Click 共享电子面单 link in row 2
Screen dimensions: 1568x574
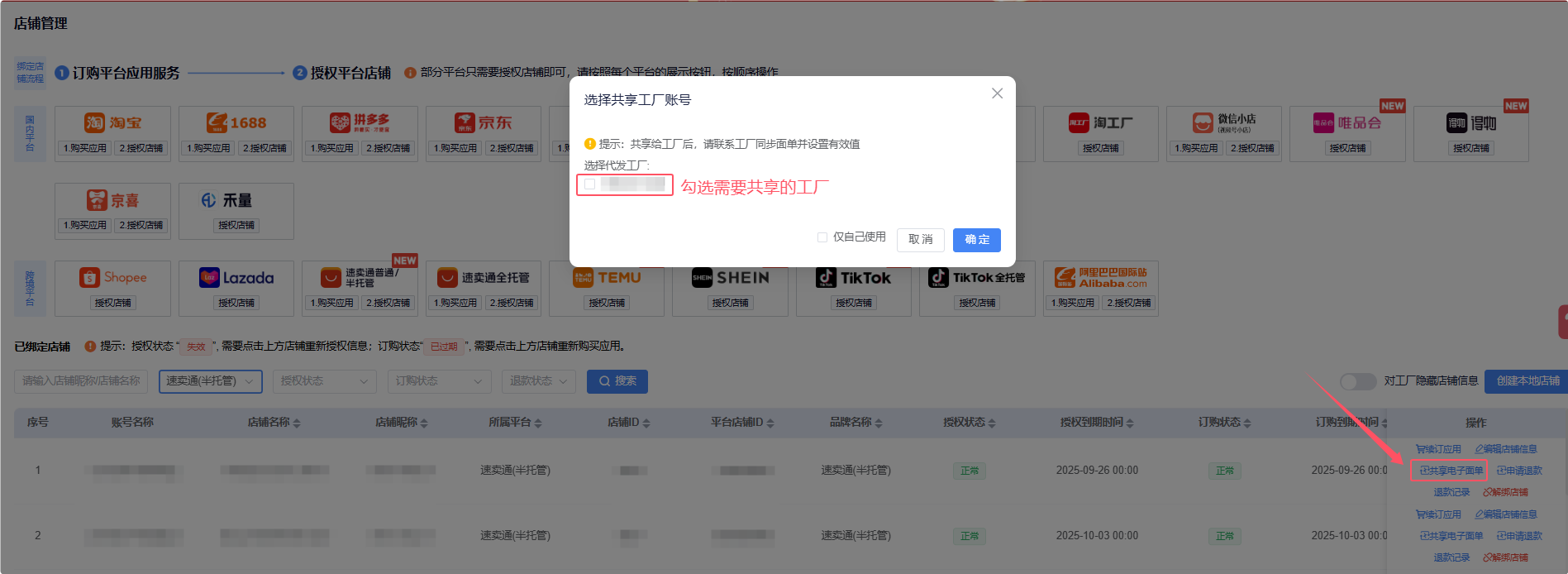[1451, 536]
